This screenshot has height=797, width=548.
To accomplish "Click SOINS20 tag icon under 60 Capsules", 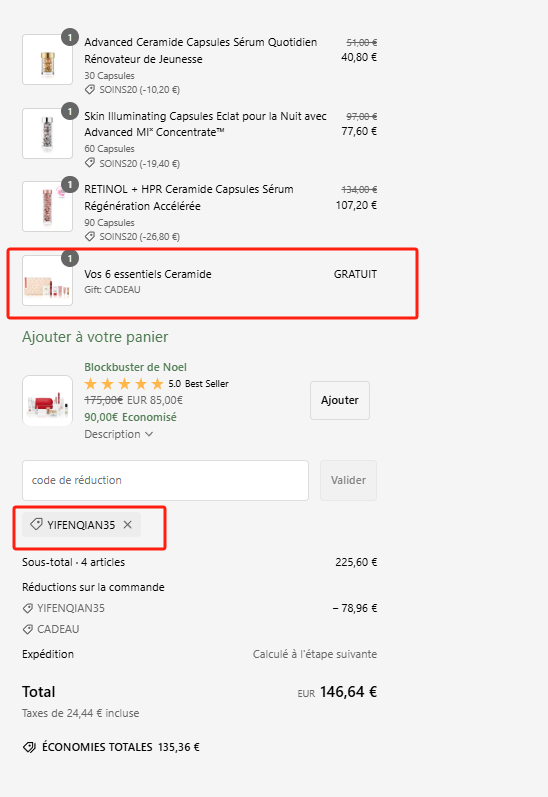I will click(89, 163).
